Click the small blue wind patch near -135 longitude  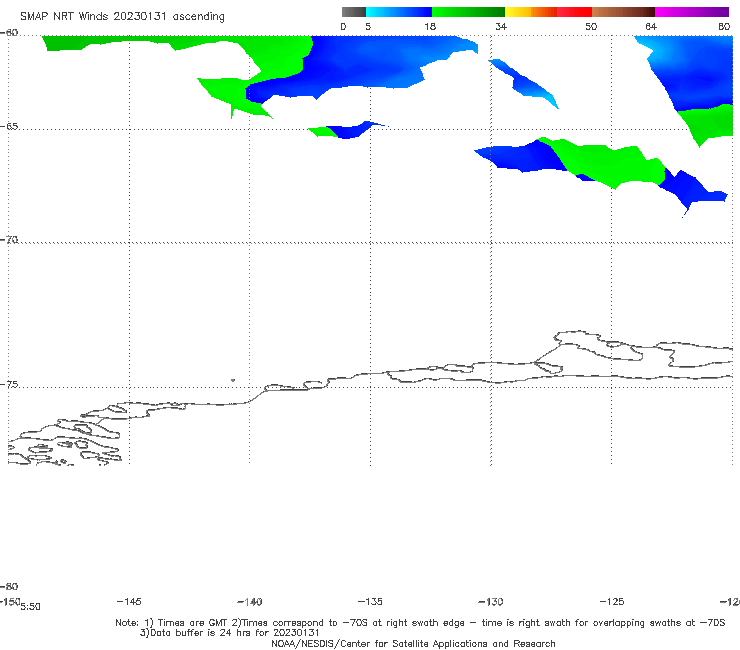click(352, 131)
